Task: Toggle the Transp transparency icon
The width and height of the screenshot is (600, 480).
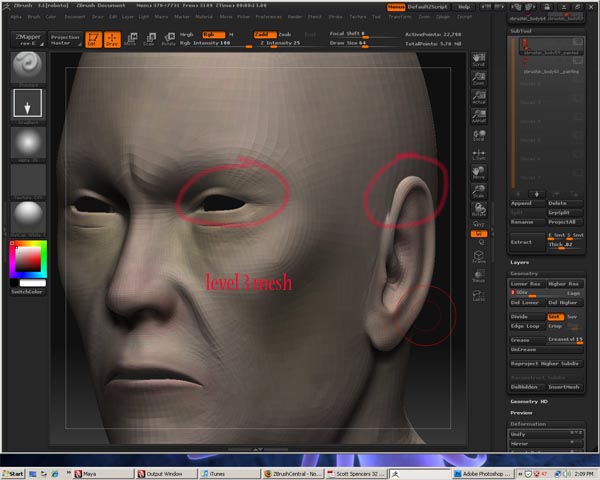Action: click(x=479, y=276)
